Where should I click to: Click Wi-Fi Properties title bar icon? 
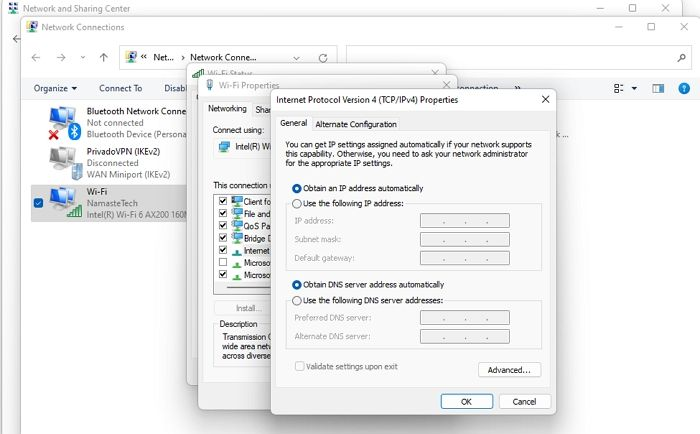pos(209,84)
